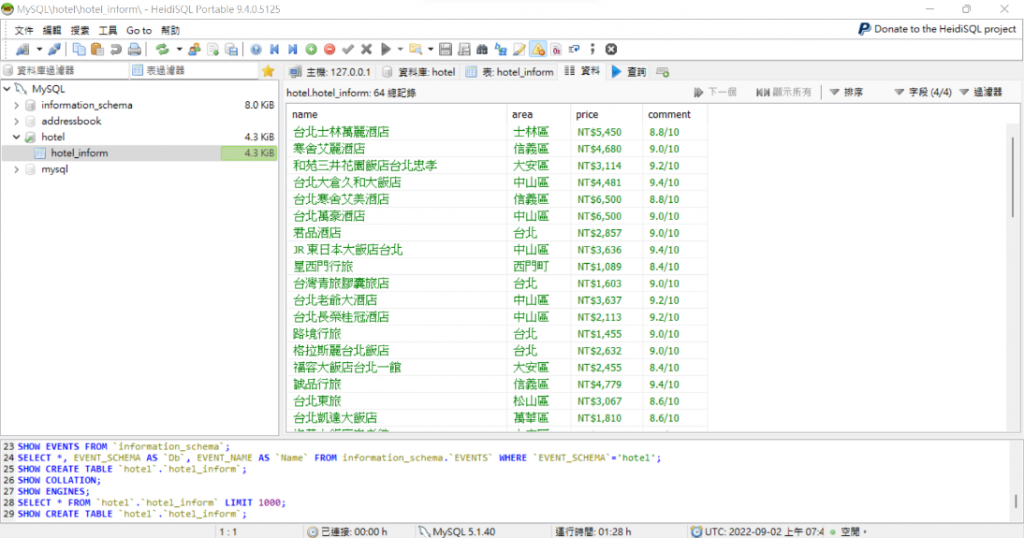Open the 文件 menu
The width and height of the screenshot is (1024, 538).
click(x=24, y=31)
